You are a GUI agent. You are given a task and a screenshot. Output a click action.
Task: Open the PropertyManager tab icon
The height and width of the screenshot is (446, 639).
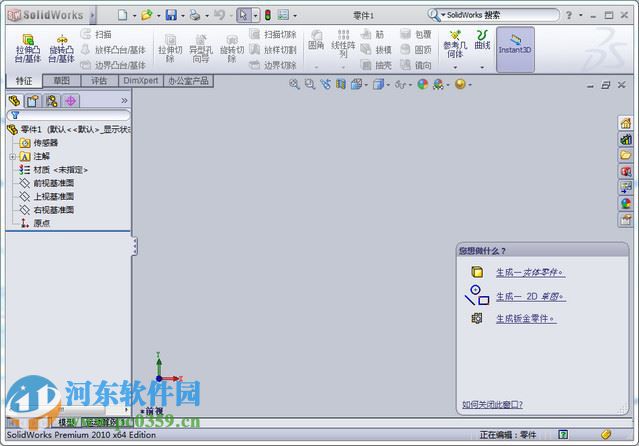[x=33, y=101]
